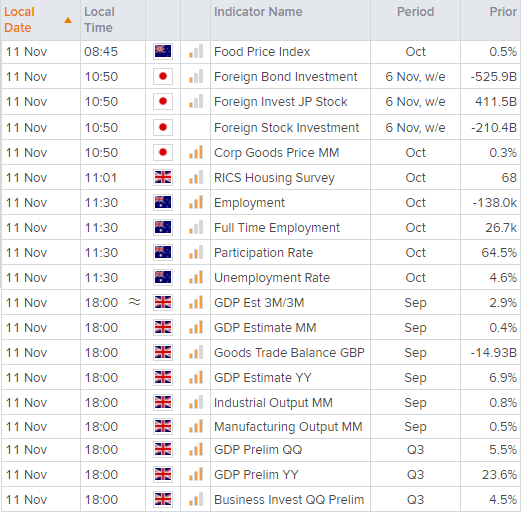Click the Australia flag in the Employment row
This screenshot has width=521, height=513.
click(163, 203)
